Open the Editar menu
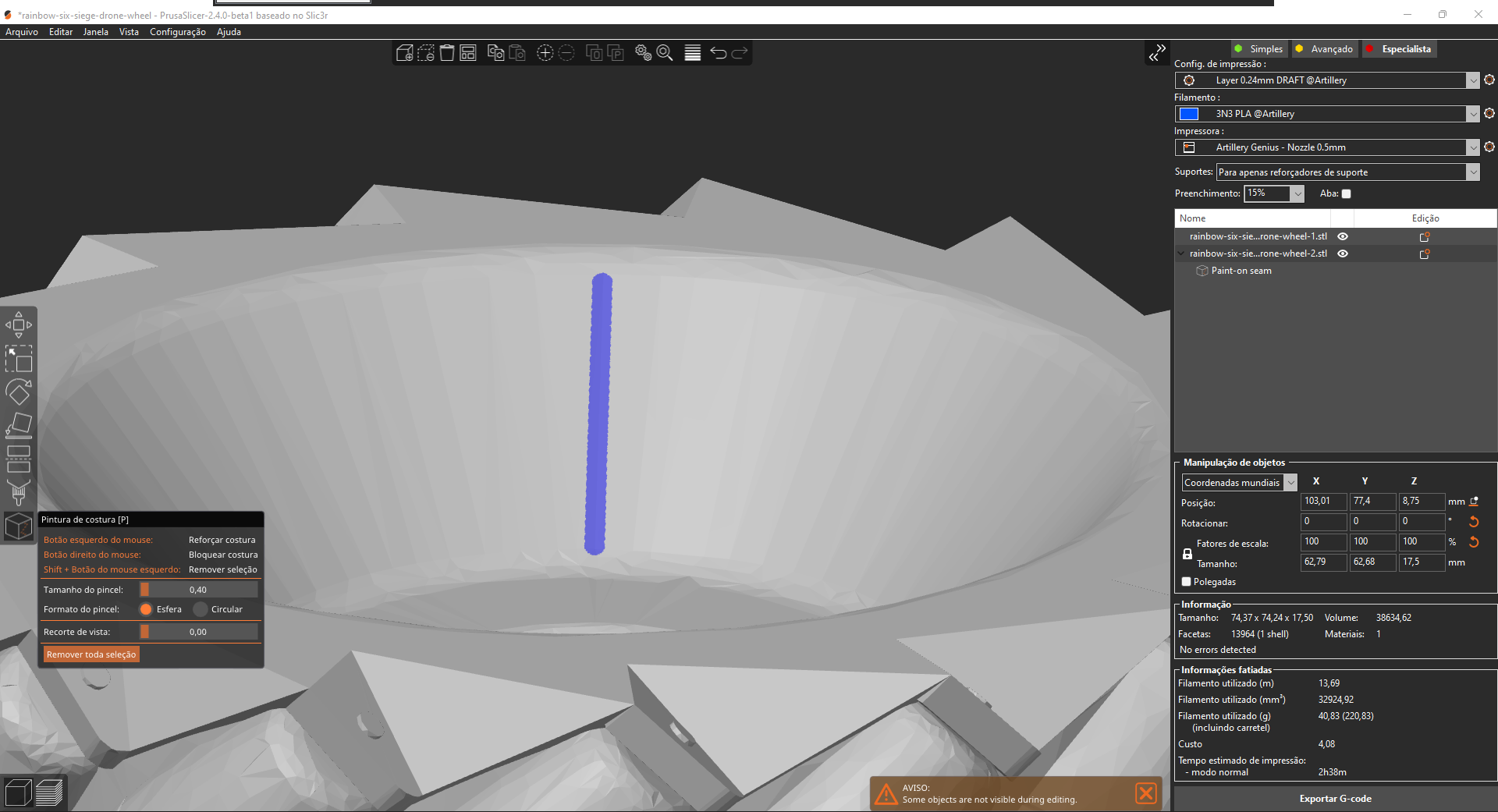The image size is (1498, 812). [61, 32]
